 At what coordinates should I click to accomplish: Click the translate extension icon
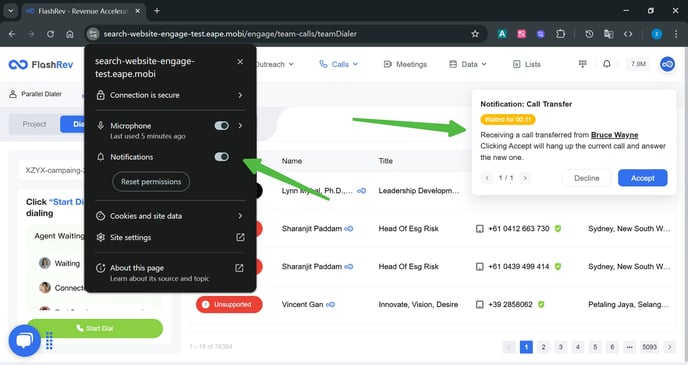pyautogui.click(x=609, y=34)
